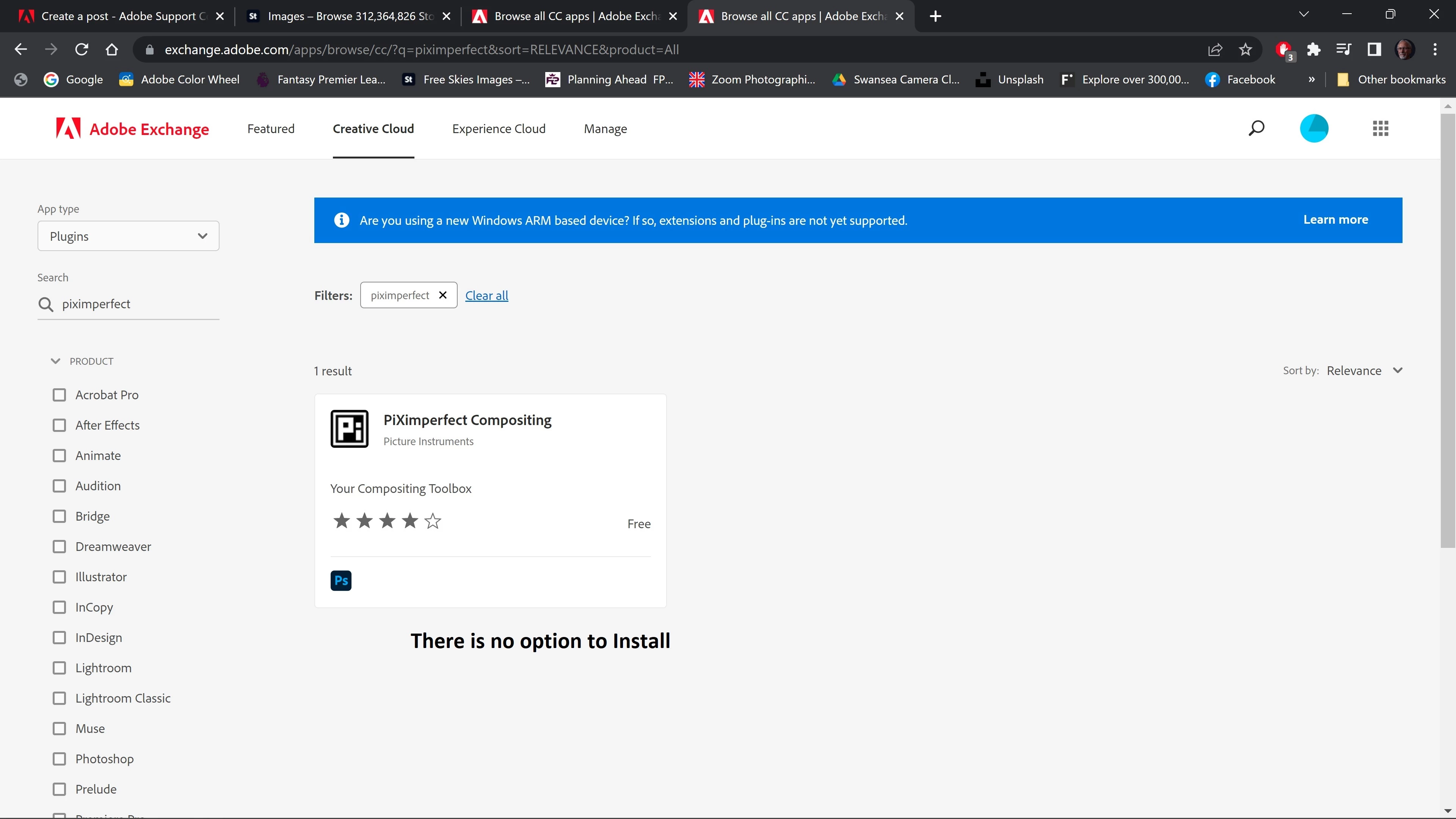Remove the piximperfect filter chip
1456x819 pixels.
click(442, 295)
